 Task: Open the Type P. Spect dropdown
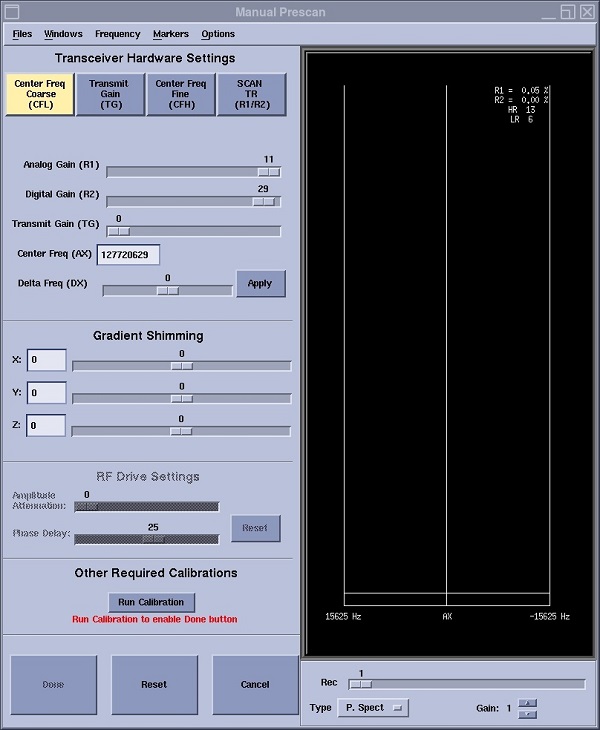point(372,708)
